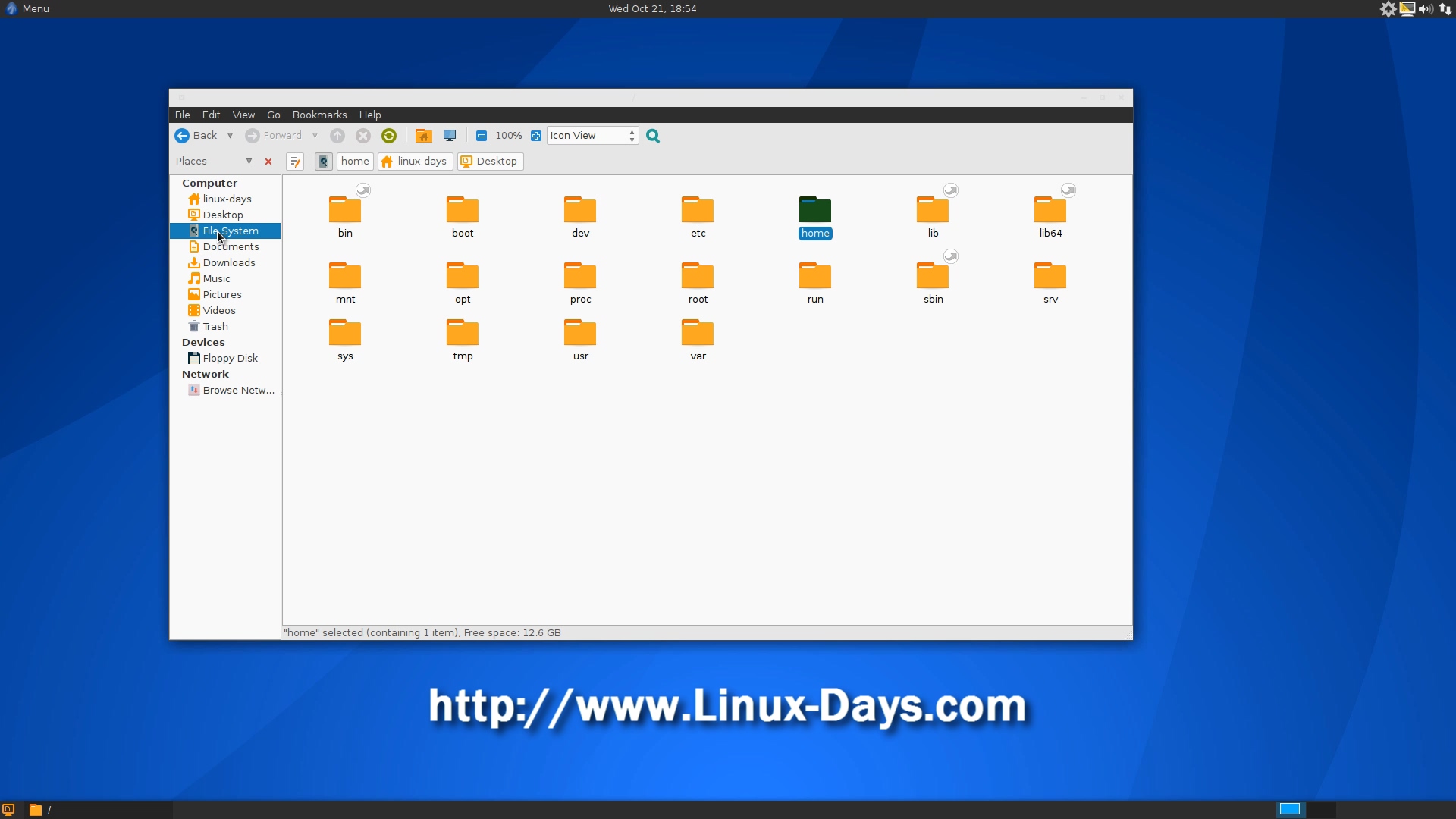This screenshot has width=1456, height=819.
Task: Select the tmp folder icon
Action: coord(463,332)
